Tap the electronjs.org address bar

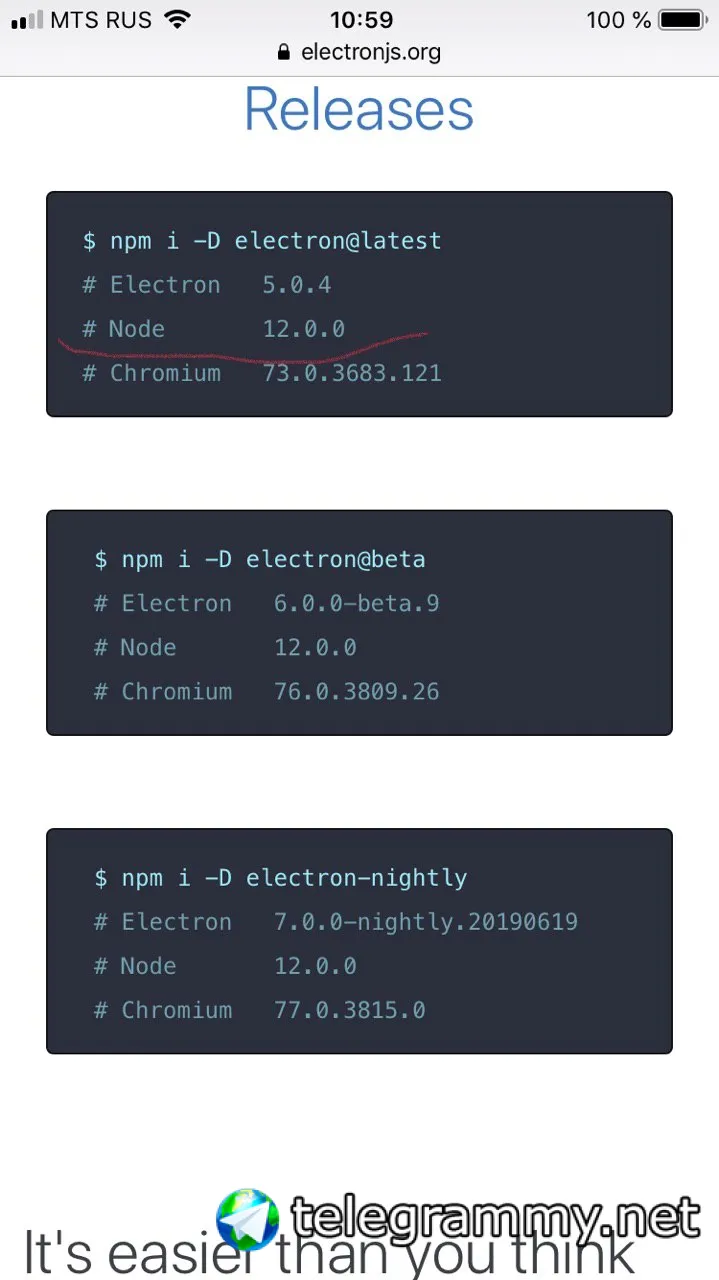370,52
